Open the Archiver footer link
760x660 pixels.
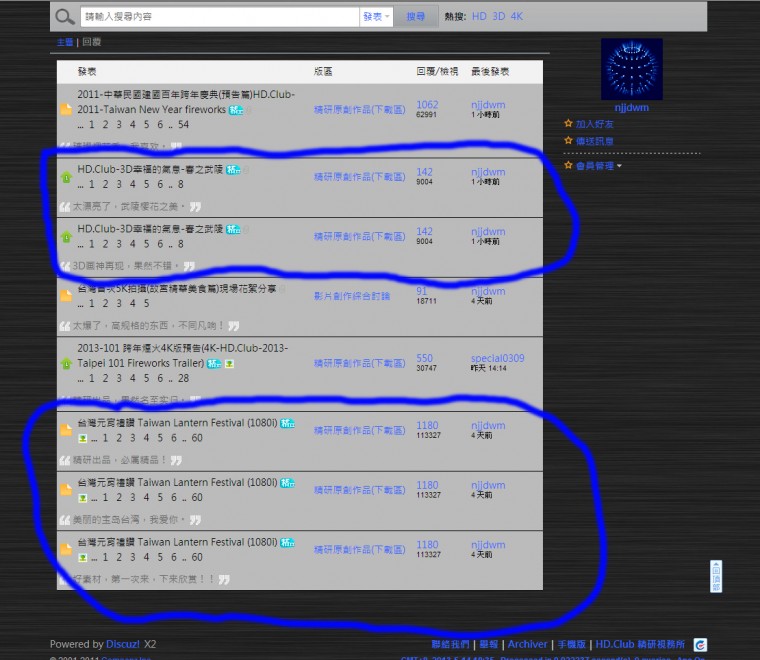click(x=527, y=644)
